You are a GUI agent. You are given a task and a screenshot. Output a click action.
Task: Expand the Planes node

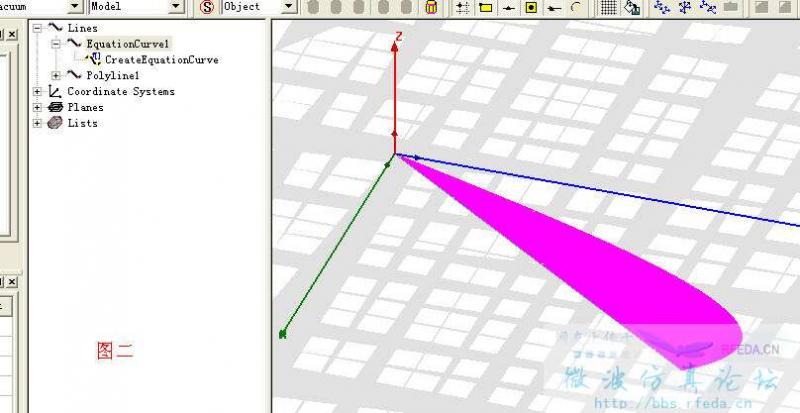37,108
